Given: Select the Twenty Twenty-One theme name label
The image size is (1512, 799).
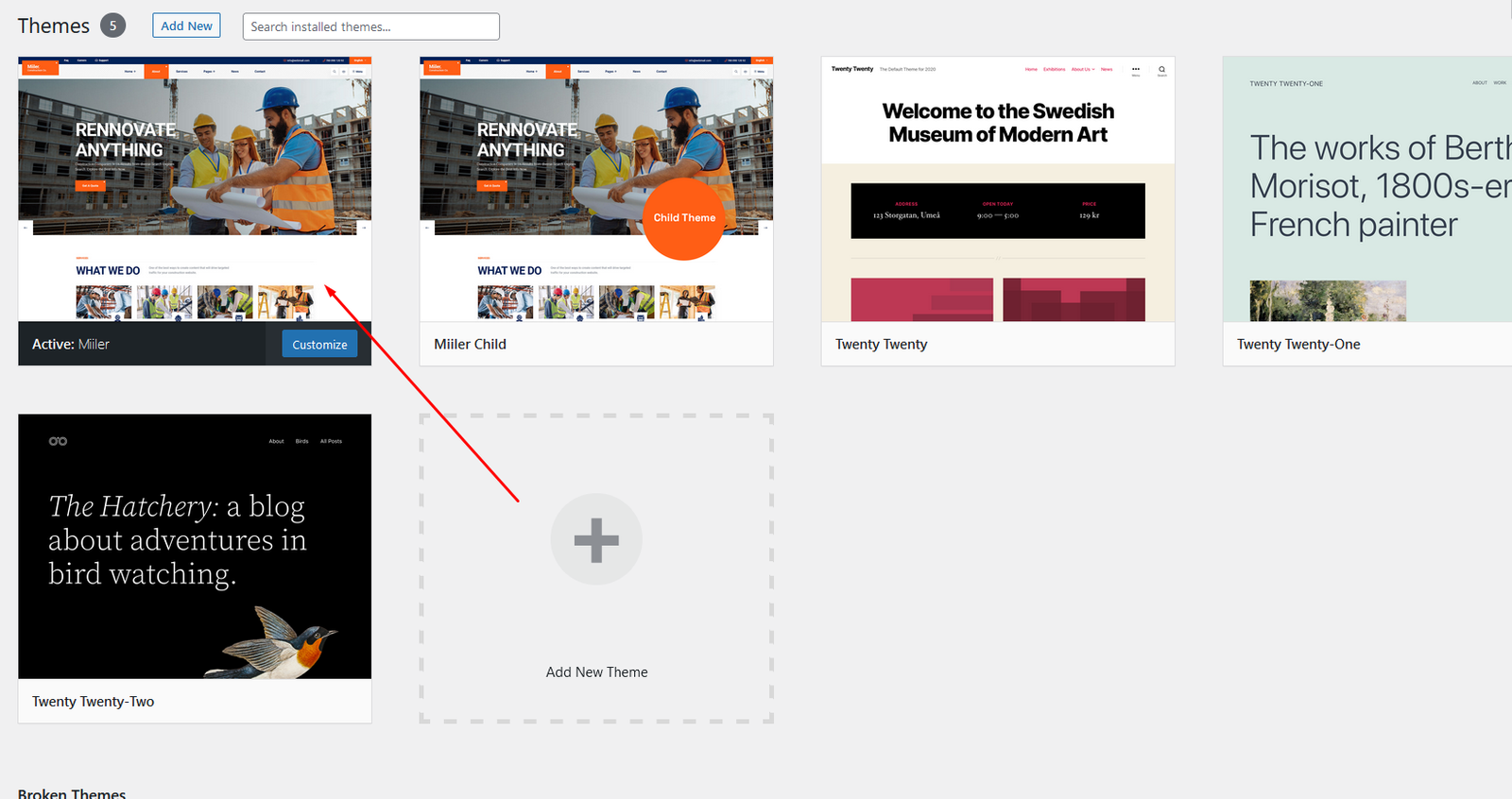Looking at the screenshot, I should tap(1298, 345).
